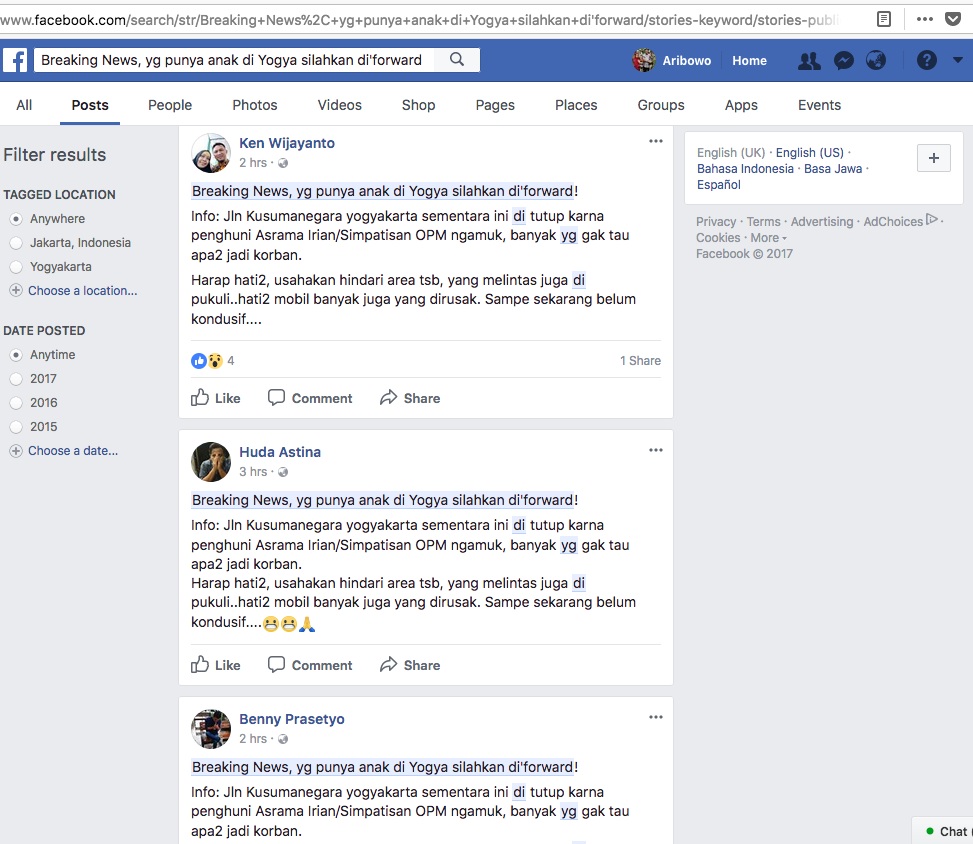Open the account menu dropdown arrow

(x=957, y=60)
